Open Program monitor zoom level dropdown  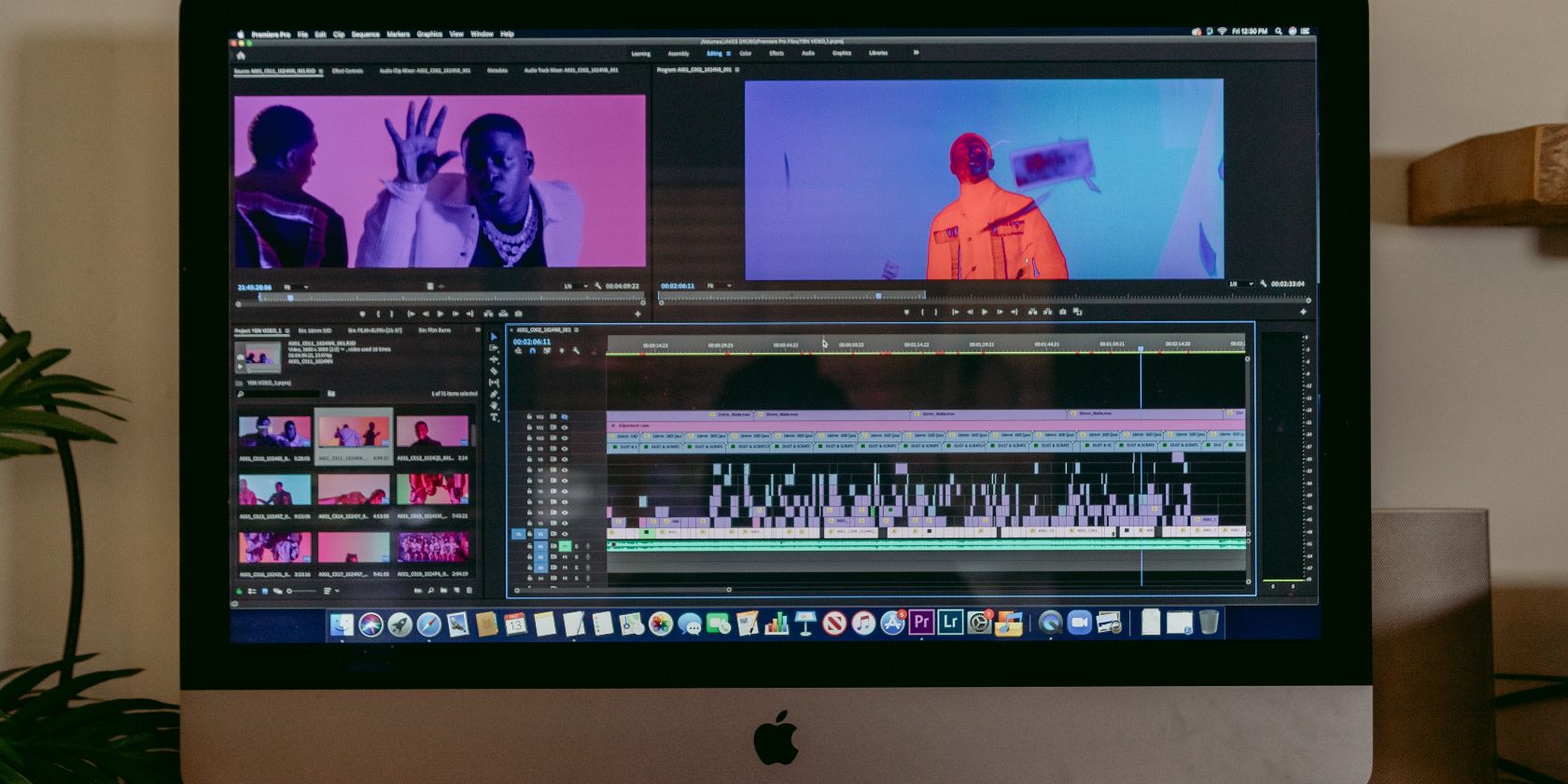(719, 286)
